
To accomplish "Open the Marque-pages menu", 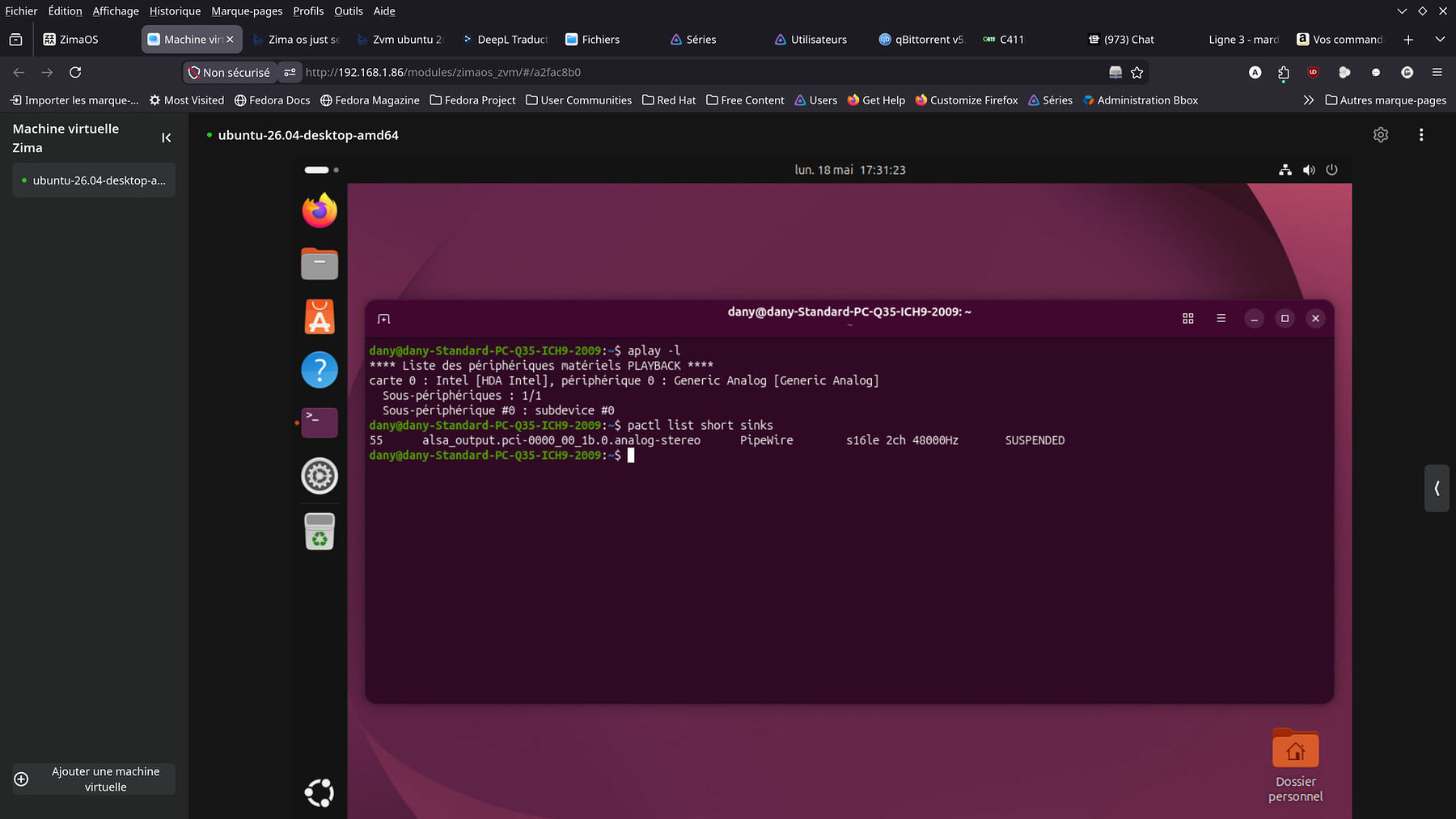I will click(x=247, y=11).
